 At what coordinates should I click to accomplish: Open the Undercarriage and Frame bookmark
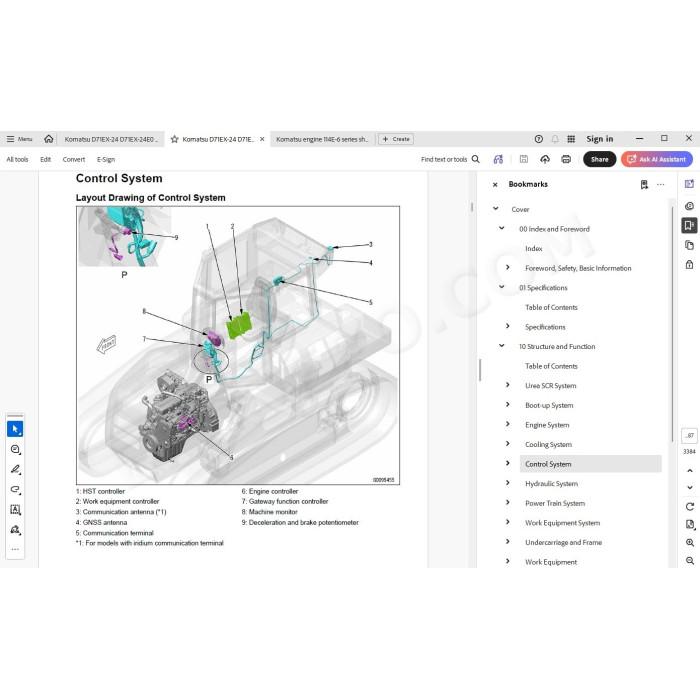pos(563,542)
